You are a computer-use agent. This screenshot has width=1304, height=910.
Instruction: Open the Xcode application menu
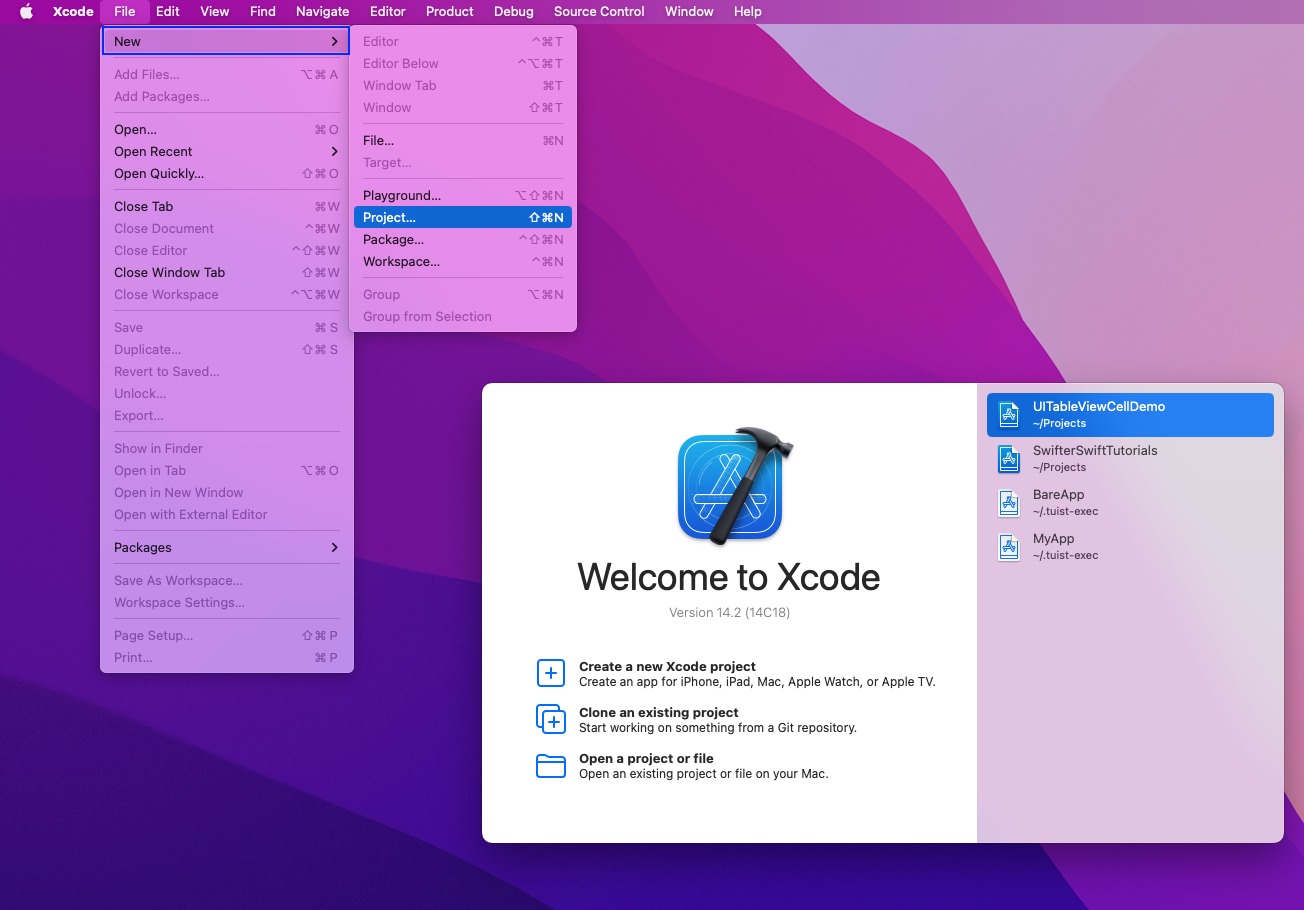(x=73, y=12)
